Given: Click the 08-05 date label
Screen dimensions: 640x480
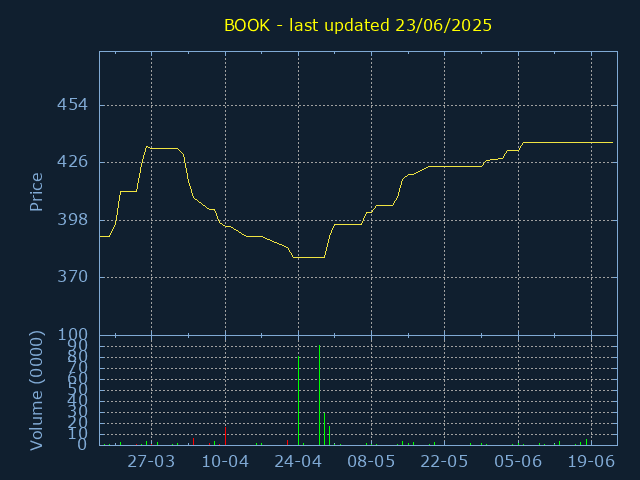Looking at the screenshot, I should [371, 462].
